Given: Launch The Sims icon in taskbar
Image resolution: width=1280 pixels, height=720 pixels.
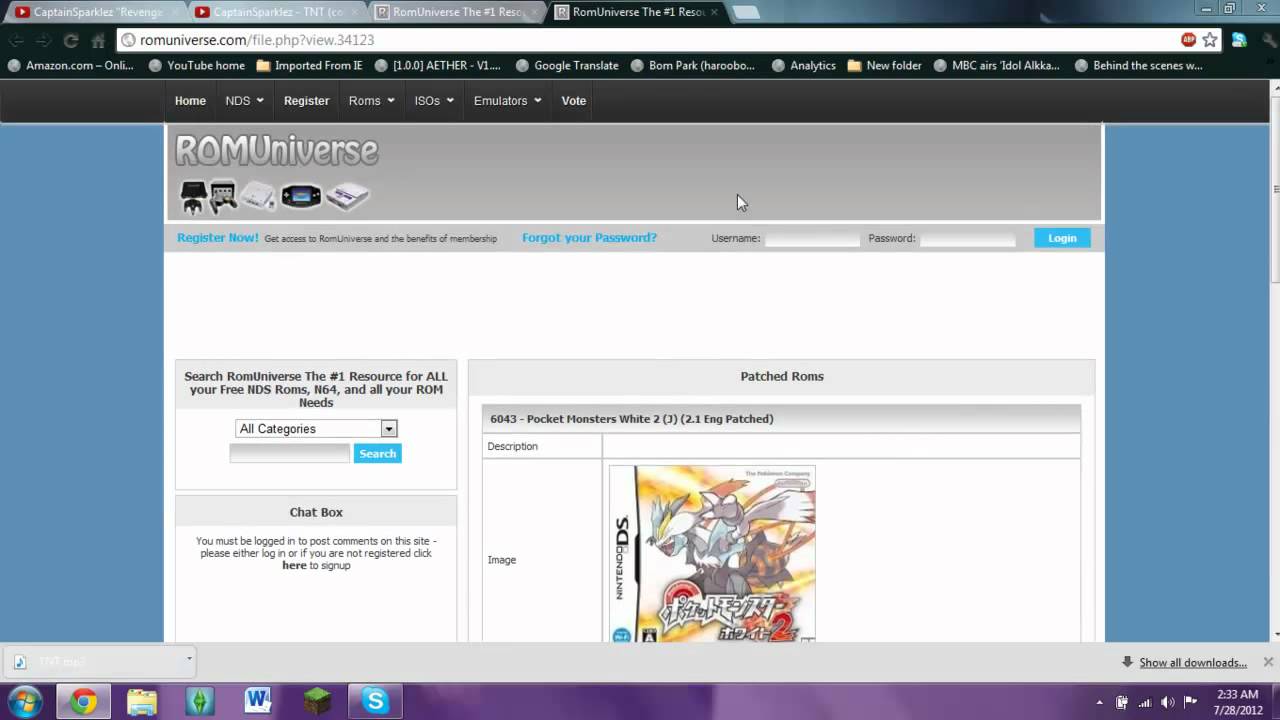Looking at the screenshot, I should click(200, 701).
